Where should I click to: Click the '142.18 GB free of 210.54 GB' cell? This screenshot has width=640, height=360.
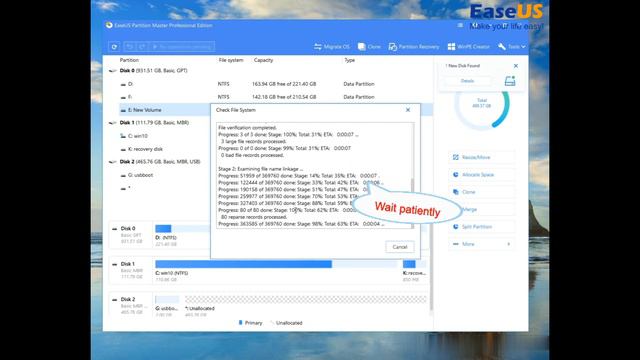click(x=284, y=97)
